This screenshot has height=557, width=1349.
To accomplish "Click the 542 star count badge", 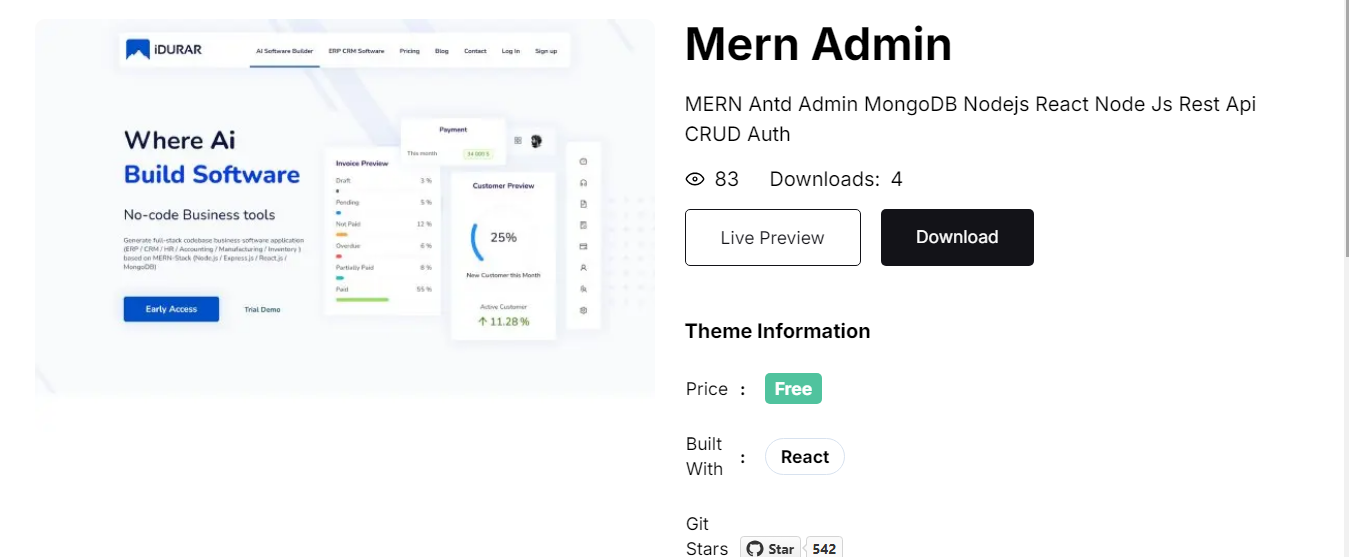I will (824, 548).
